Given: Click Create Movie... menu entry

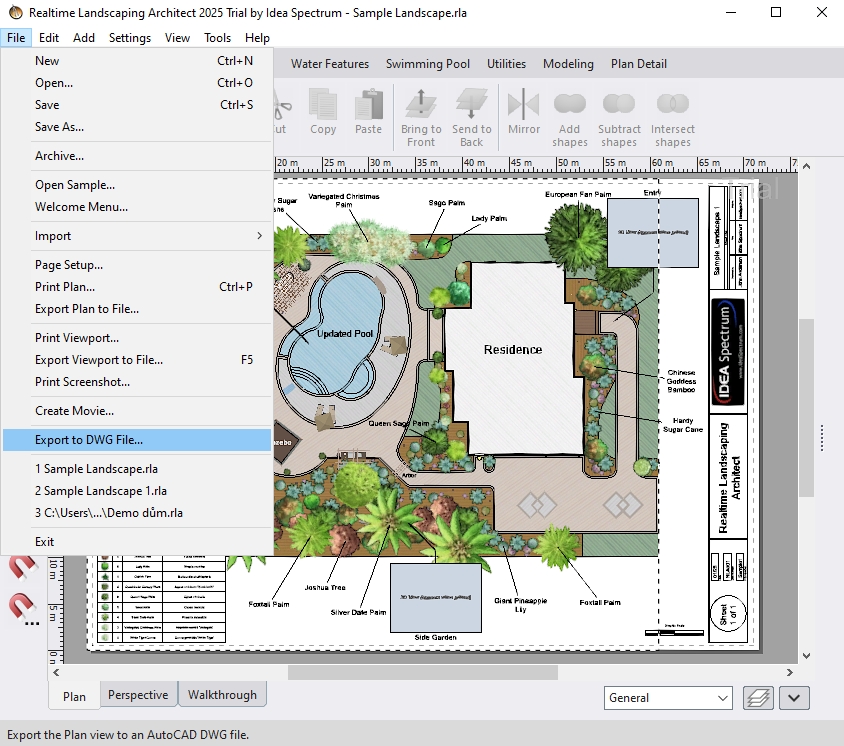Looking at the screenshot, I should click(x=137, y=411).
